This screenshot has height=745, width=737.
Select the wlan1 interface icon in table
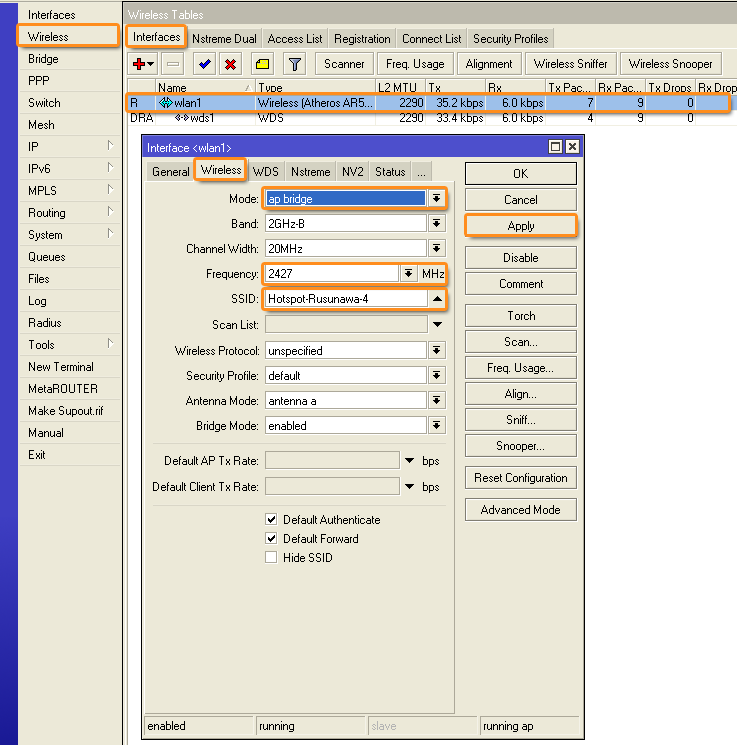coord(165,102)
